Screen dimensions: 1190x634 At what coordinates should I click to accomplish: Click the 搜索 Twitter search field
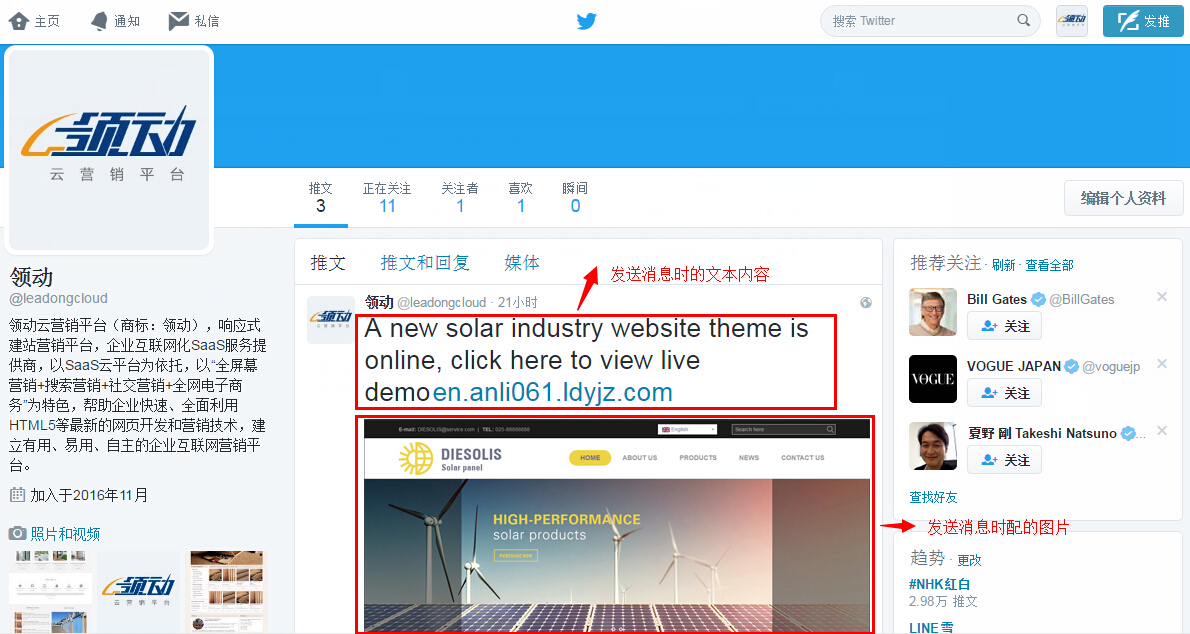920,20
